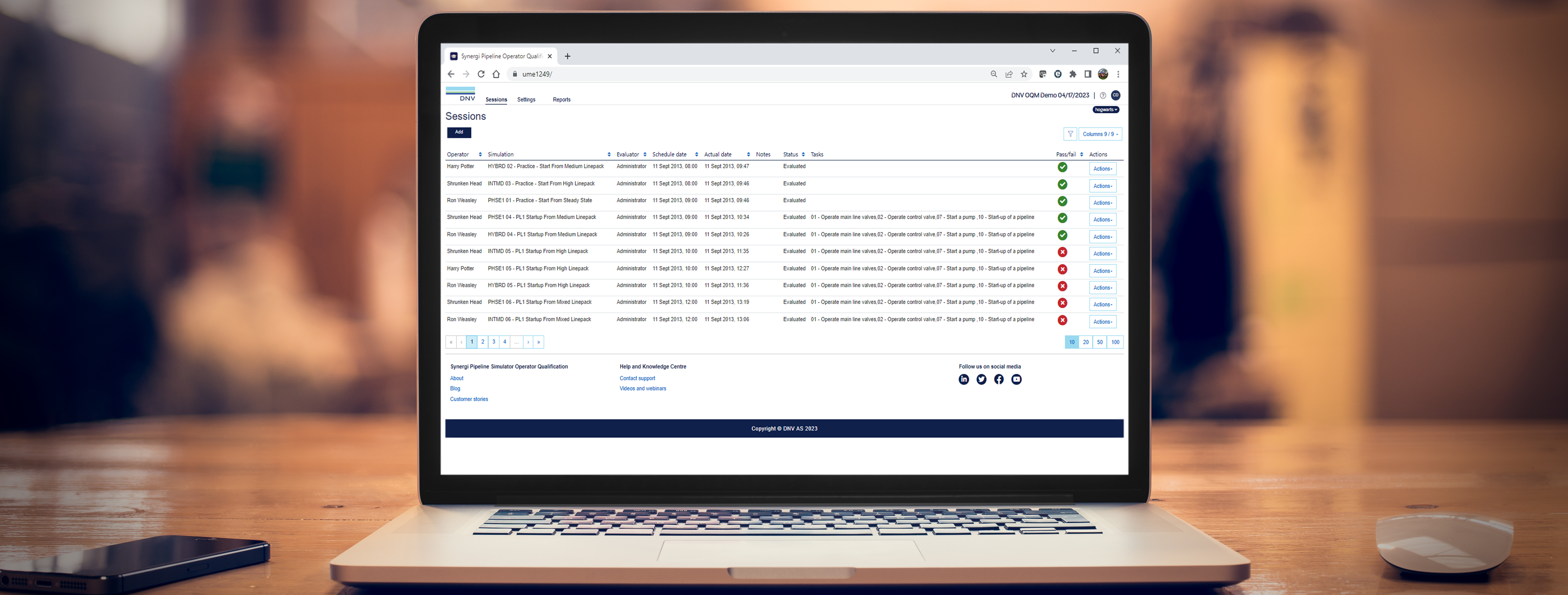This screenshot has height=595, width=1568.
Task: Show 20 rows per page
Action: pos(1085,342)
